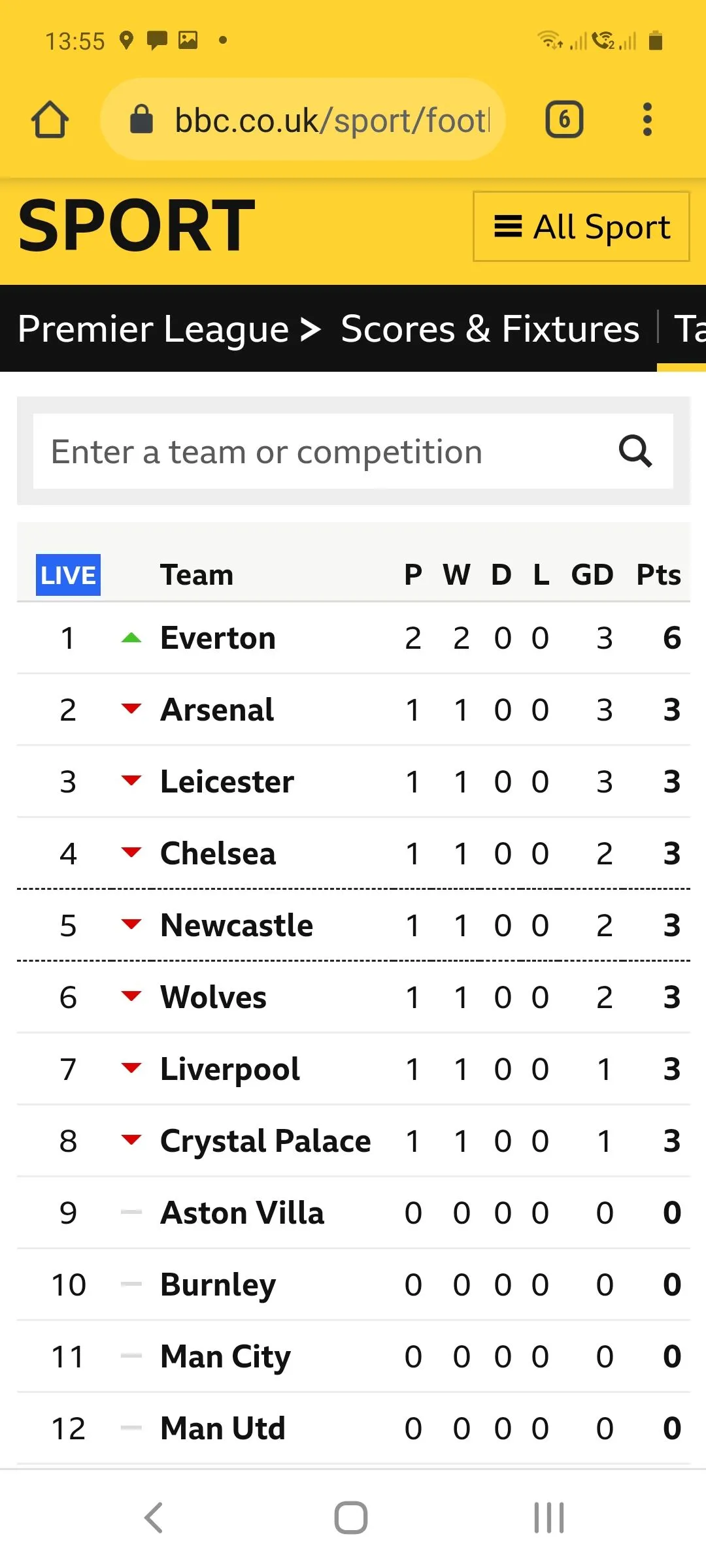Open the All Sport menu

pos(581,227)
